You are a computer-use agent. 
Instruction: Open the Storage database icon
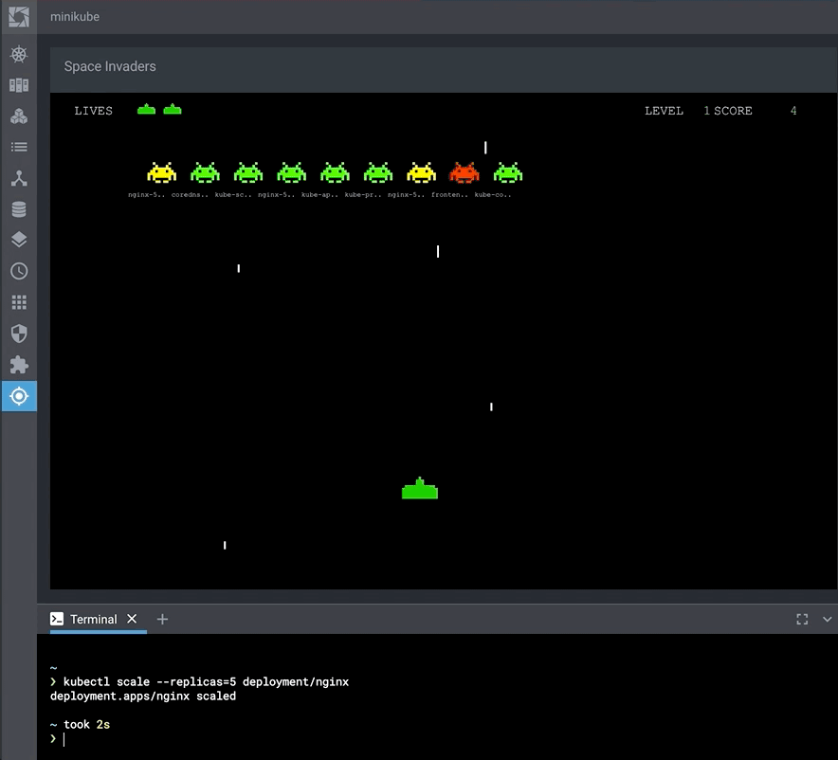tap(19, 209)
